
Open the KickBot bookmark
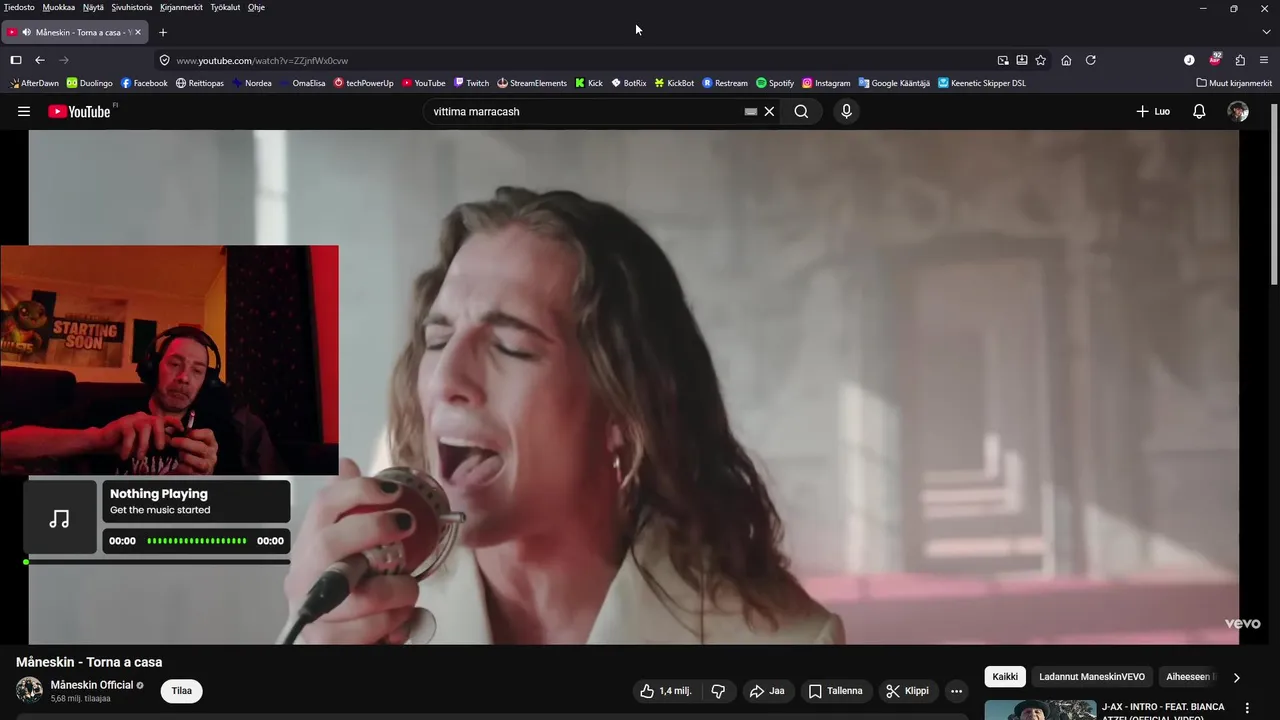[674, 83]
